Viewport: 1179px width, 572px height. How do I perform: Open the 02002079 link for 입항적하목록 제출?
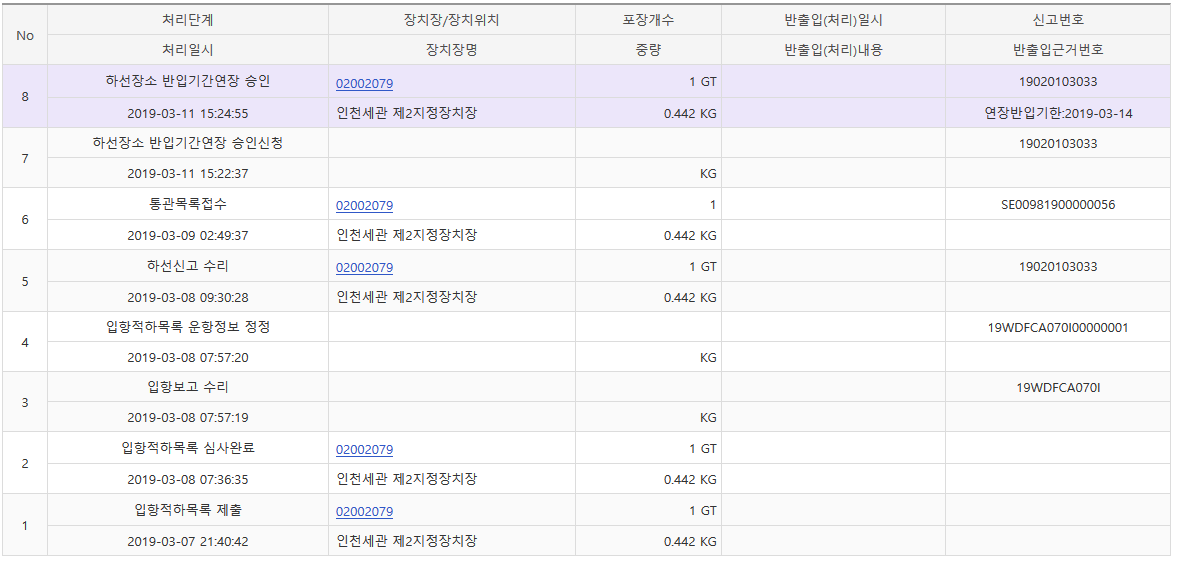(364, 512)
